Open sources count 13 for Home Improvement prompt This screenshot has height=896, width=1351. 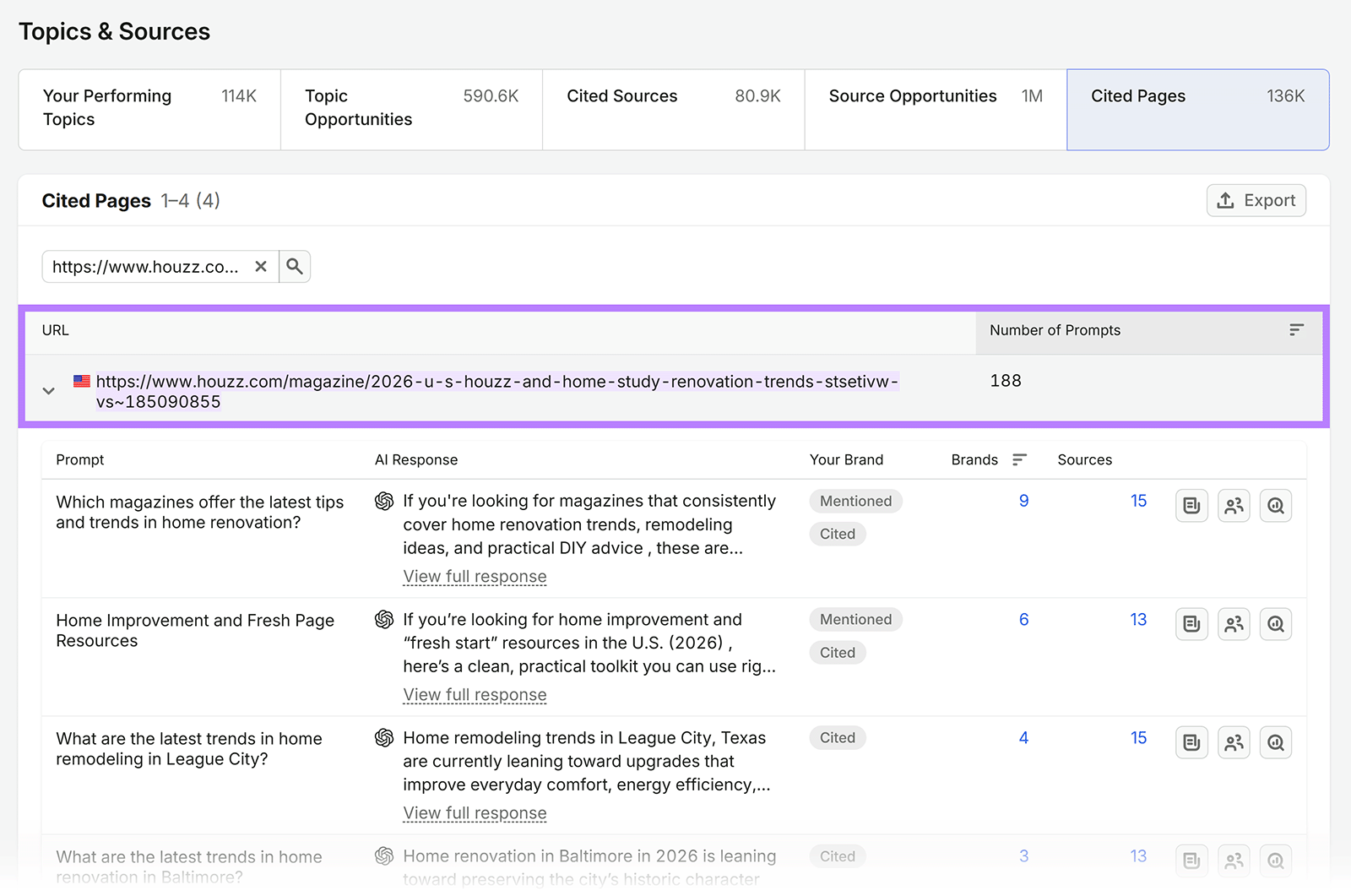coord(1138,619)
